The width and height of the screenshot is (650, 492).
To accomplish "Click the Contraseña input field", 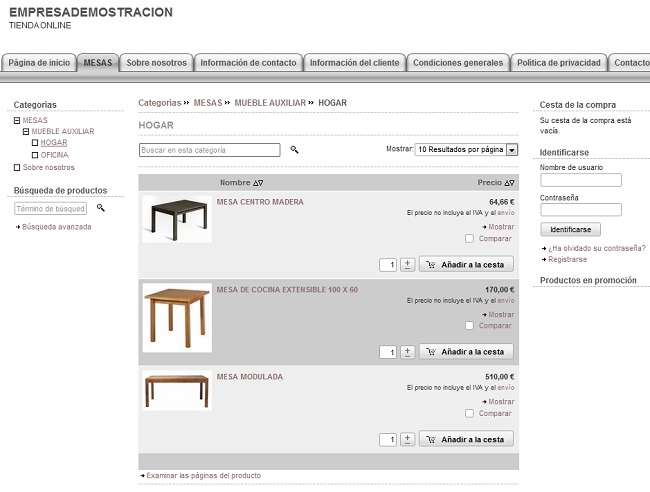I will coord(581,210).
